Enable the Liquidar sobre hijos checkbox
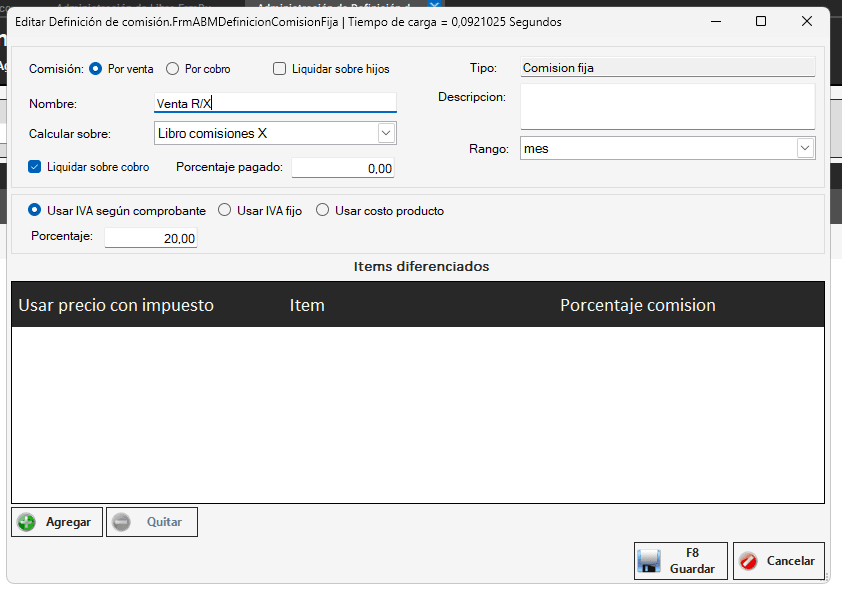The width and height of the screenshot is (842, 590). click(280, 69)
